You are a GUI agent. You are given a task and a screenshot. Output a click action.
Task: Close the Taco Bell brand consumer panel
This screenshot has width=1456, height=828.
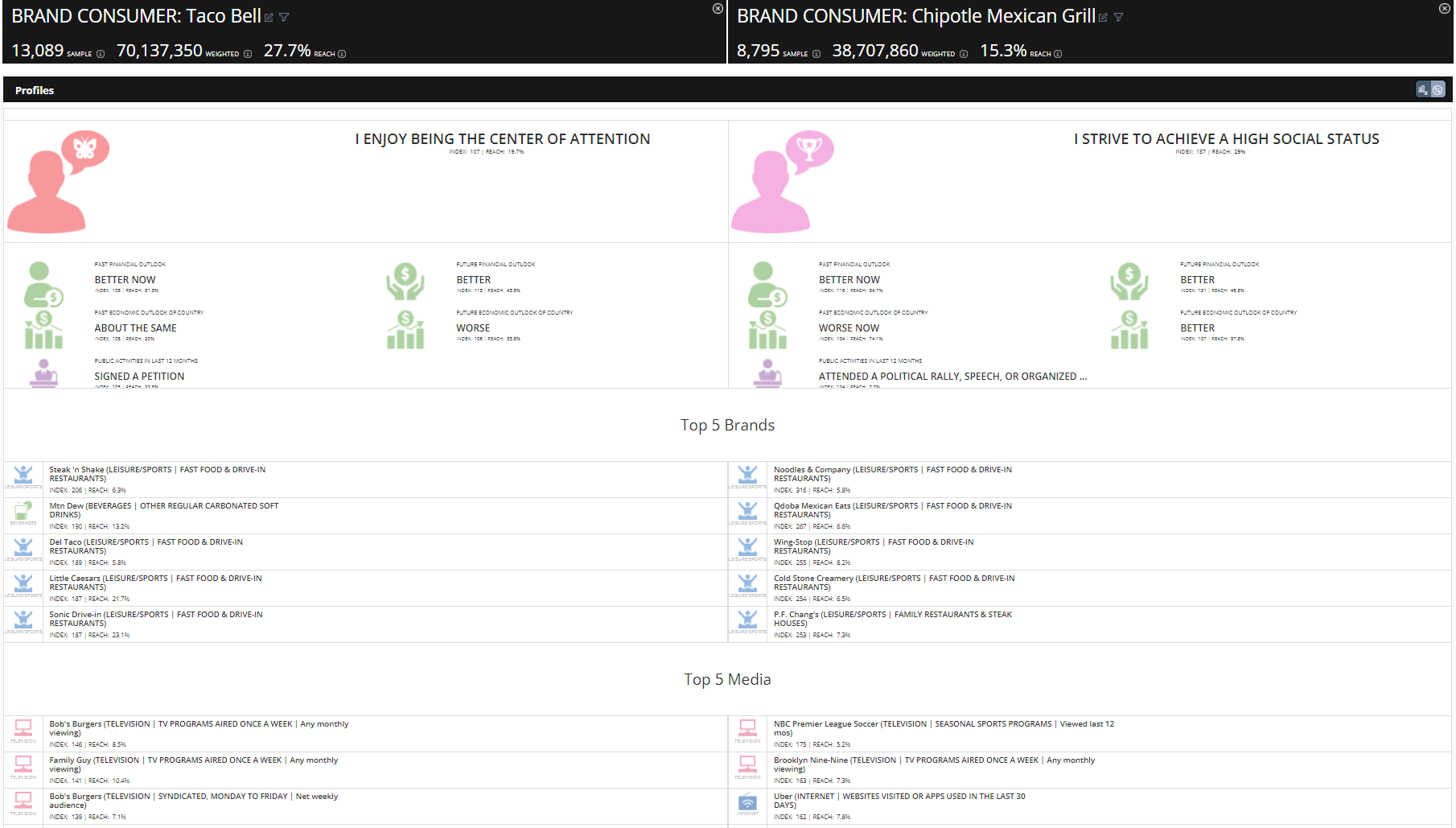click(x=718, y=8)
